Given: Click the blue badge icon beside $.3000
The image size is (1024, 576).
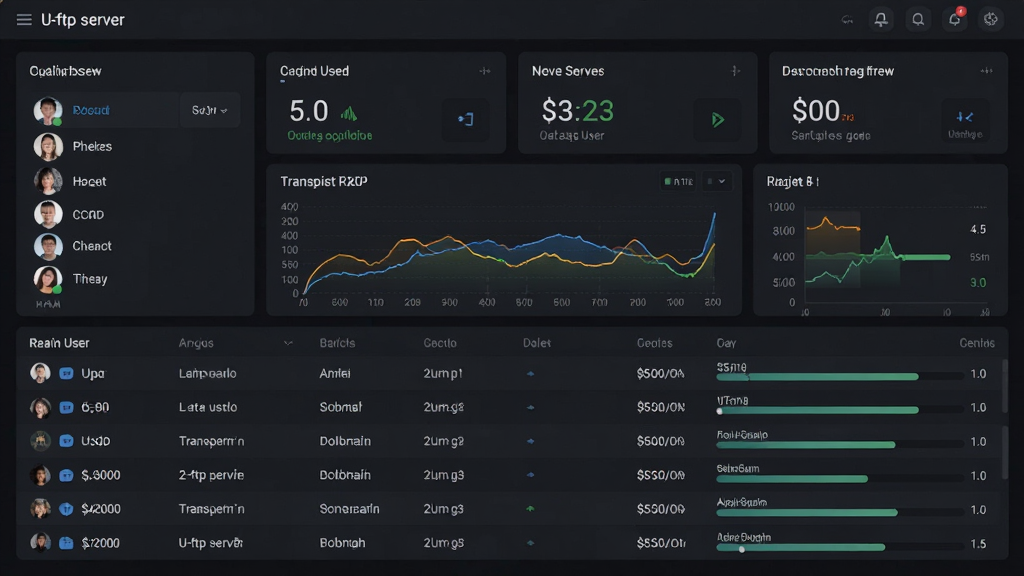Looking at the screenshot, I should [66, 475].
